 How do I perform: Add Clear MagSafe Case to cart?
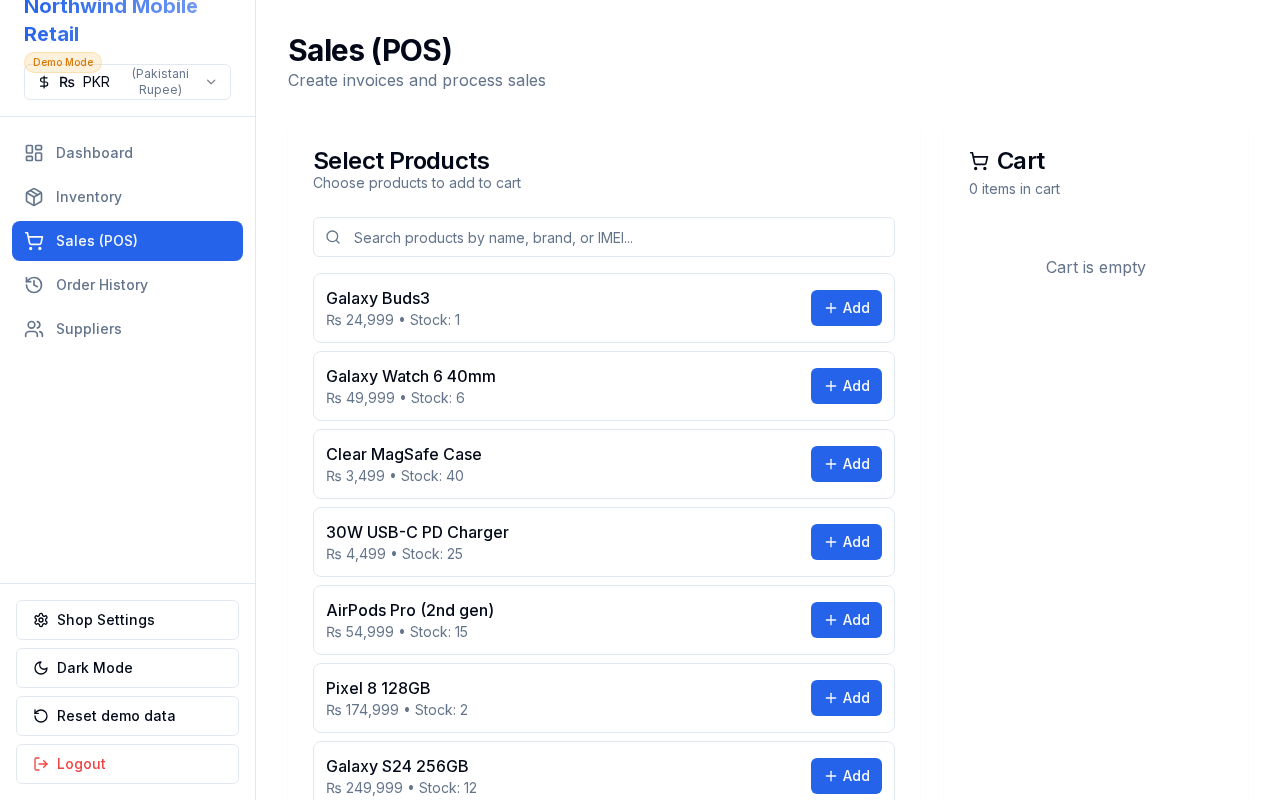[846, 464]
